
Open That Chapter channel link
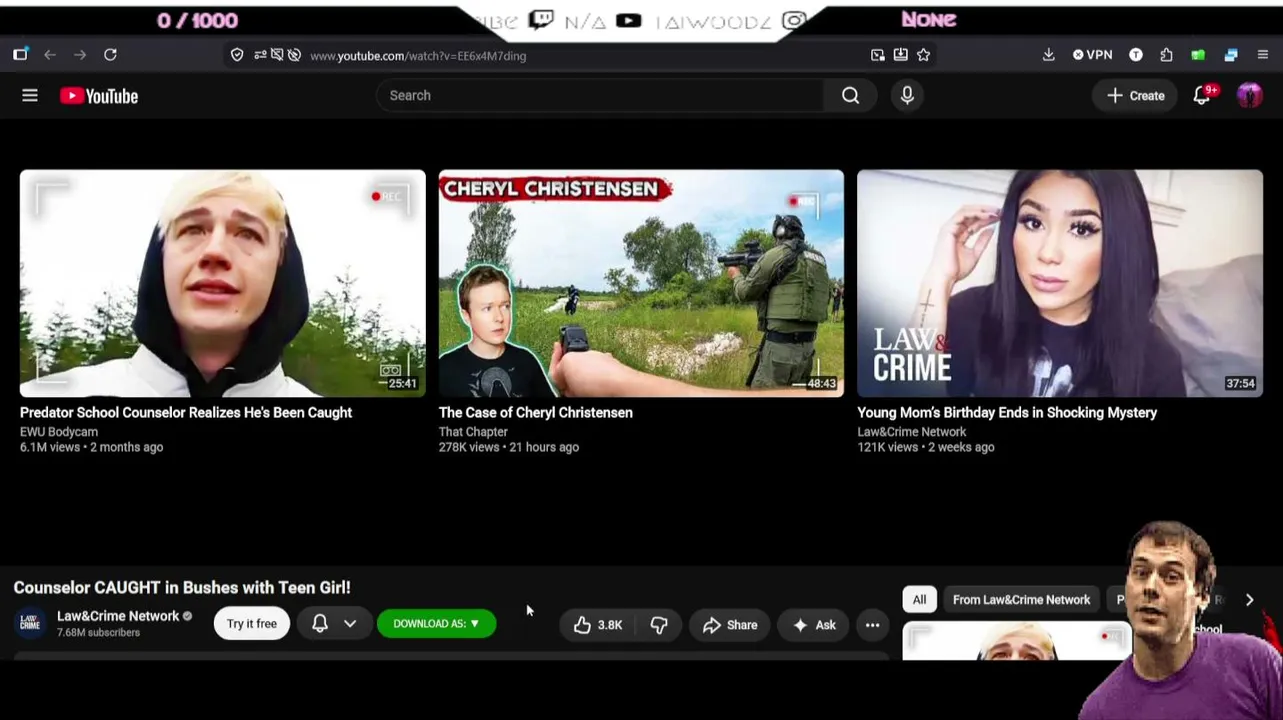pos(473,432)
